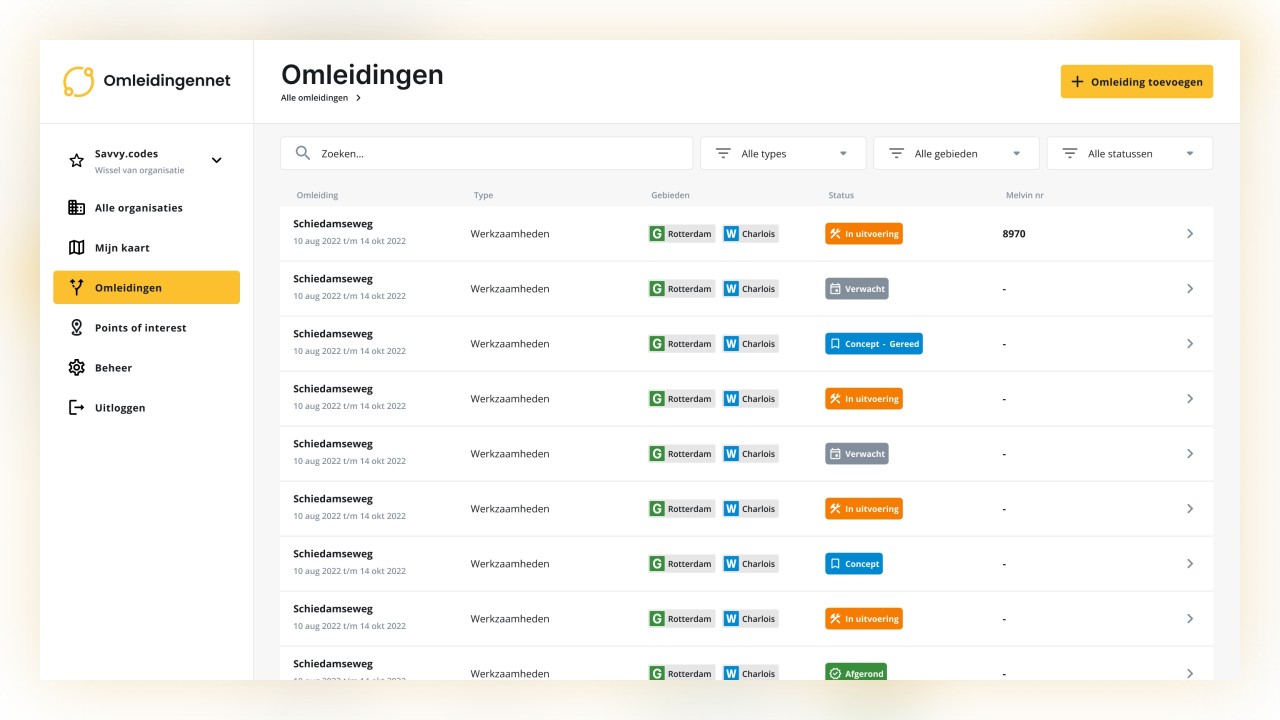
Task: Click the filter icon in Alle types
Action: (723, 154)
